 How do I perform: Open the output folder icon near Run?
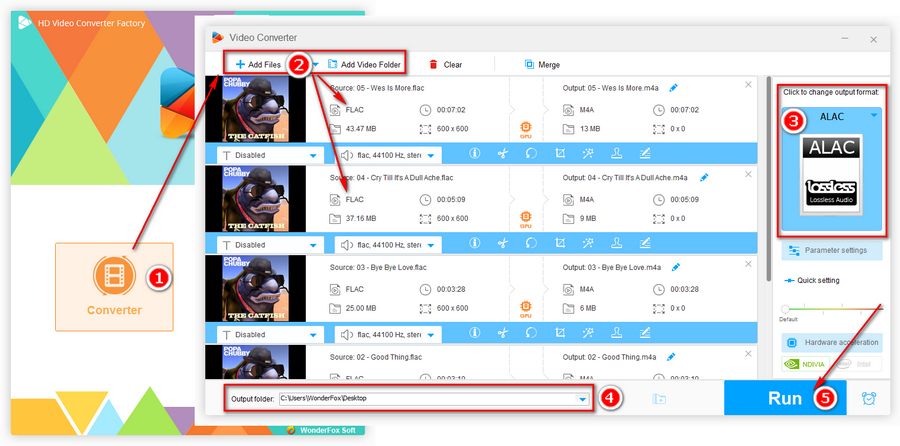pyautogui.click(x=659, y=399)
